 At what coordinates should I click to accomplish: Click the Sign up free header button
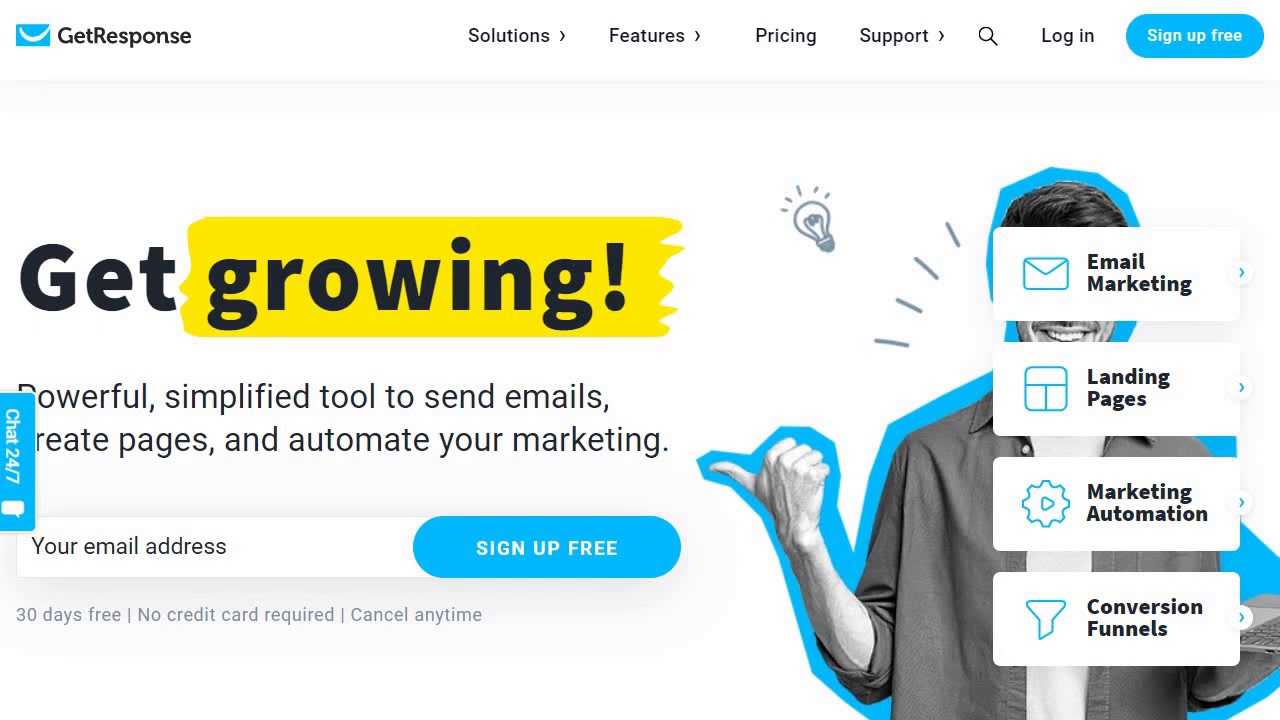coord(1194,36)
